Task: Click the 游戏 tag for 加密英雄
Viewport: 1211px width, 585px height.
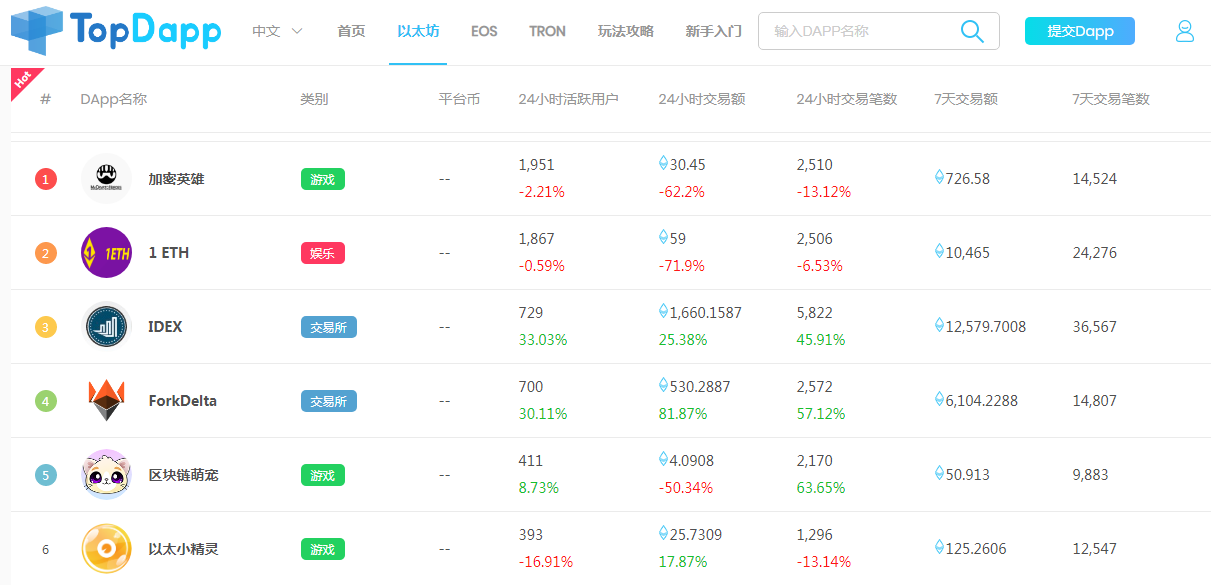Action: (x=322, y=179)
